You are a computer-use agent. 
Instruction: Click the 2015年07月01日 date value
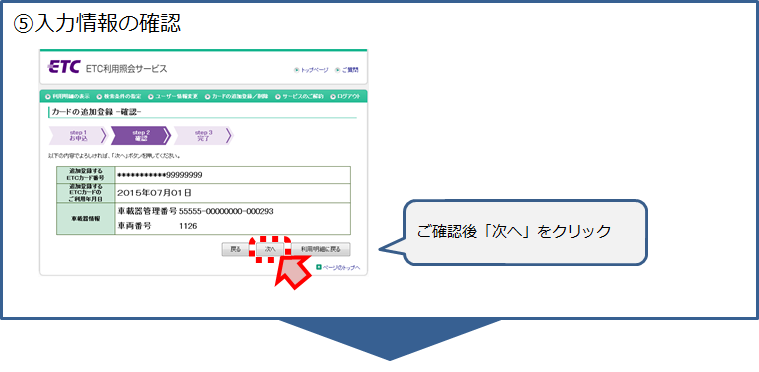click(154, 193)
